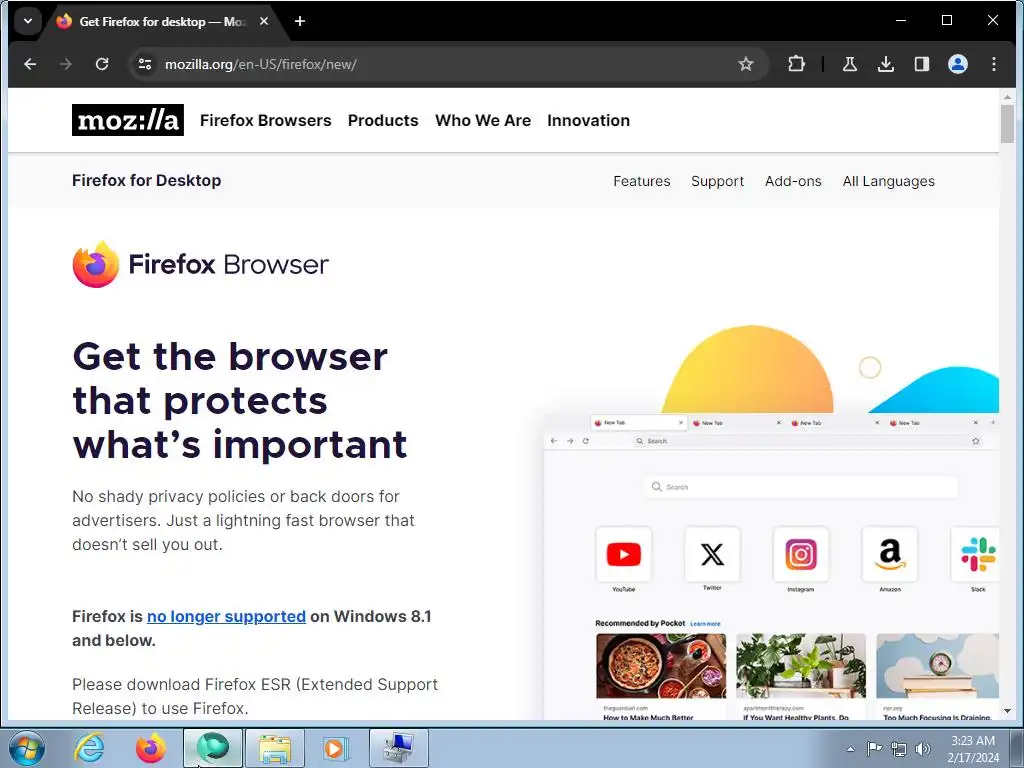1024x768 pixels.
Task: Click the All Languages link
Action: coord(888,181)
